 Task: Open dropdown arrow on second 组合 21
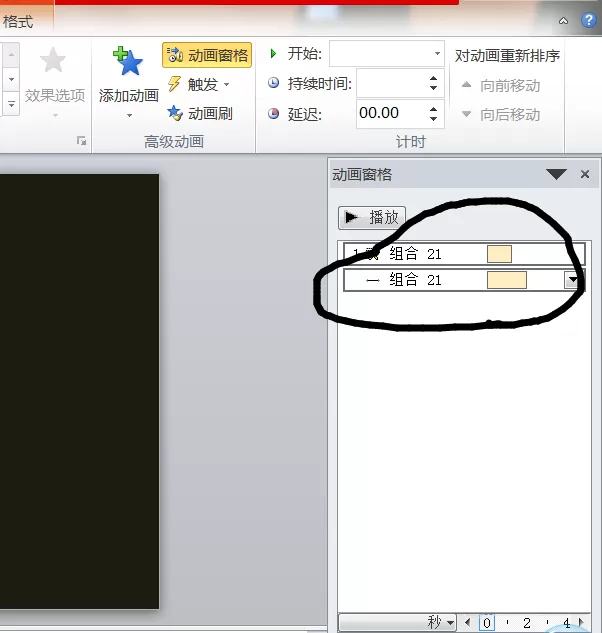573,280
